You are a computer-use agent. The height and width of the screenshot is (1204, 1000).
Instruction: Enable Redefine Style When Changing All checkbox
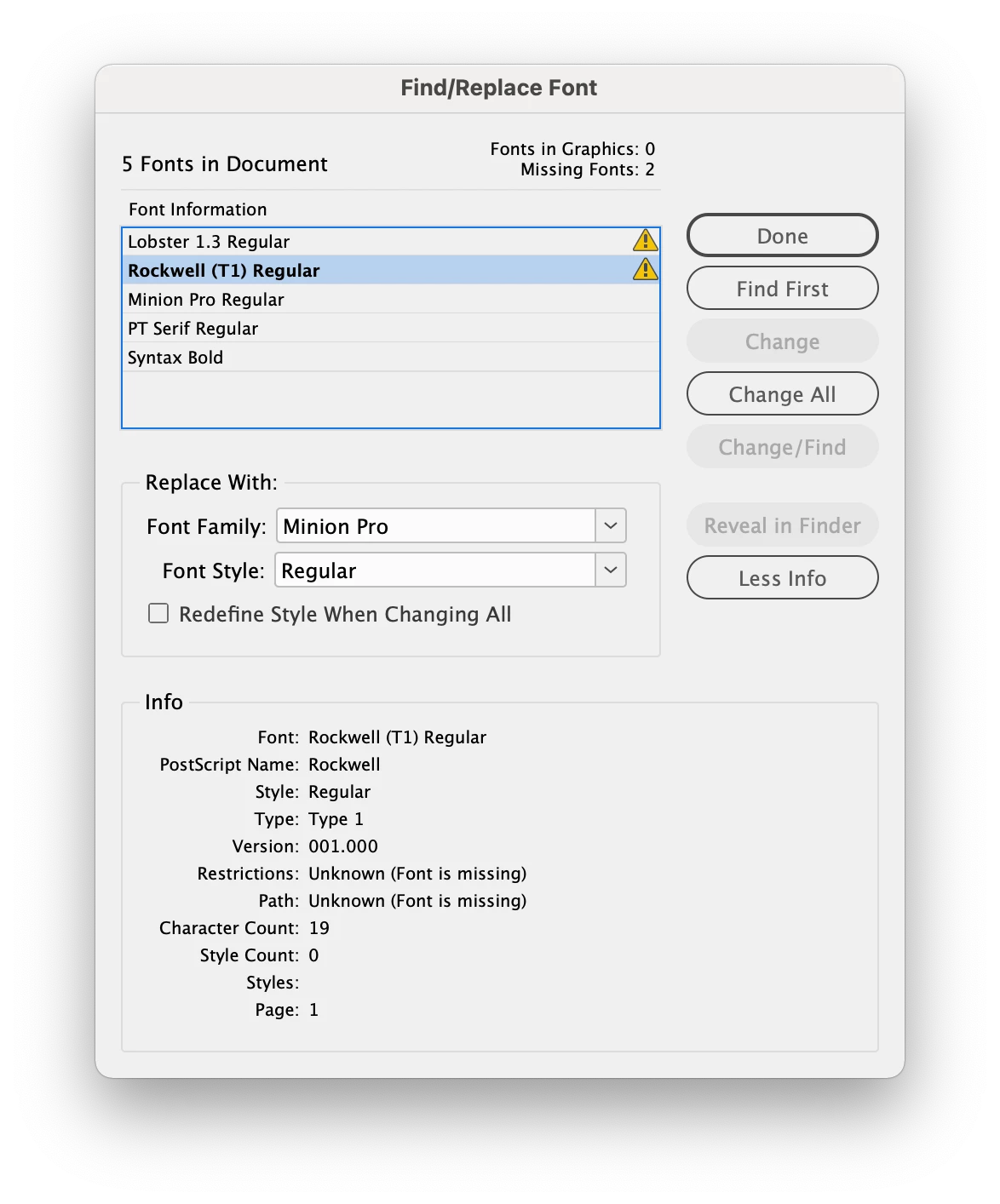click(x=158, y=613)
